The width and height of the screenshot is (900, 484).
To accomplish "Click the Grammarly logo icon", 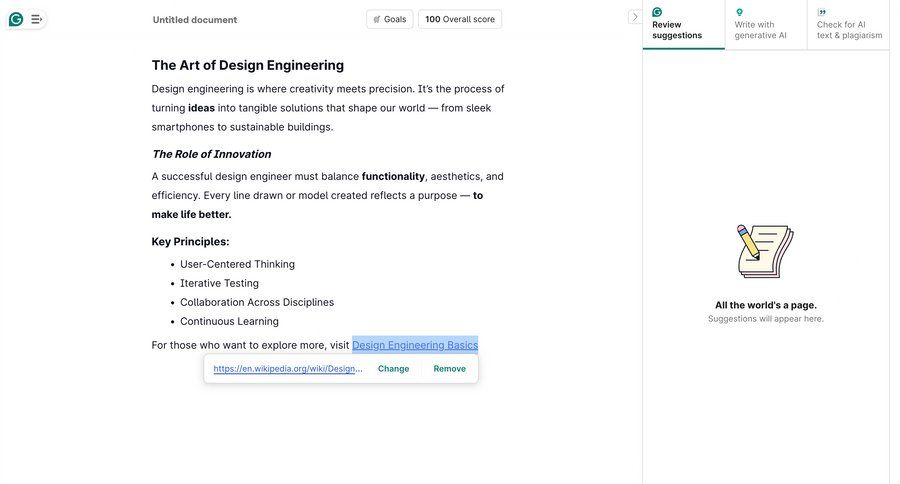I will point(16,20).
